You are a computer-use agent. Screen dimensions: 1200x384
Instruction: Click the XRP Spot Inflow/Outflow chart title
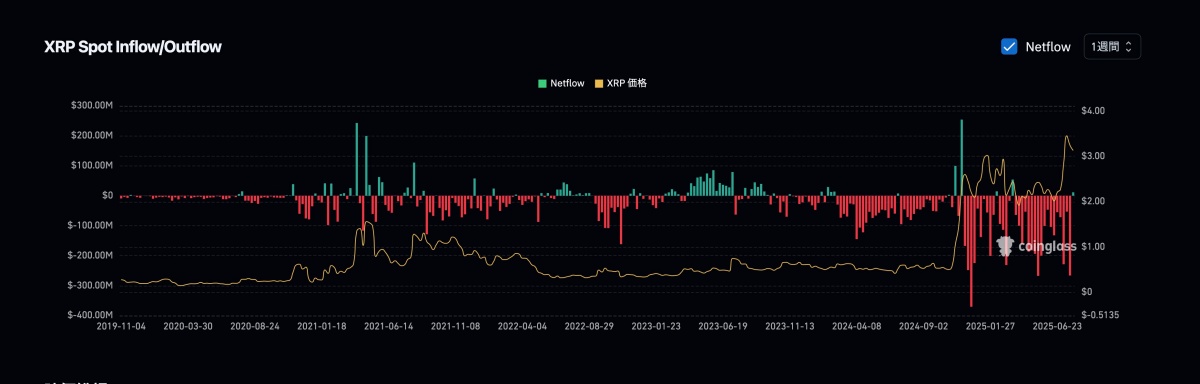pyautogui.click(x=133, y=47)
